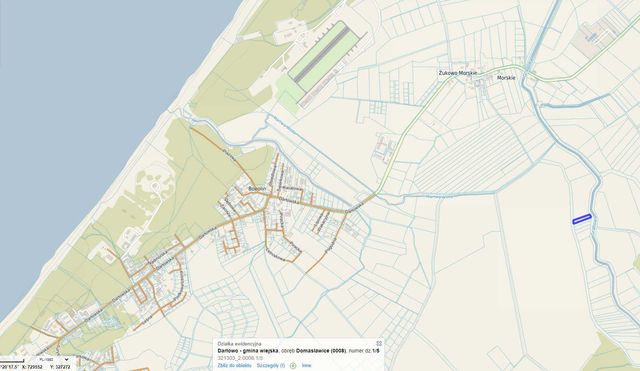640x371 pixels.
Task: Click the map scale bar
Action: (12, 361)
